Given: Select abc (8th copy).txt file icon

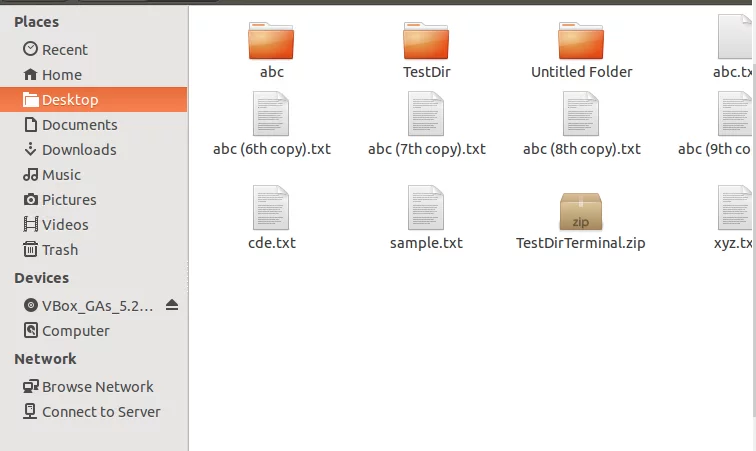Looking at the screenshot, I should (581, 114).
